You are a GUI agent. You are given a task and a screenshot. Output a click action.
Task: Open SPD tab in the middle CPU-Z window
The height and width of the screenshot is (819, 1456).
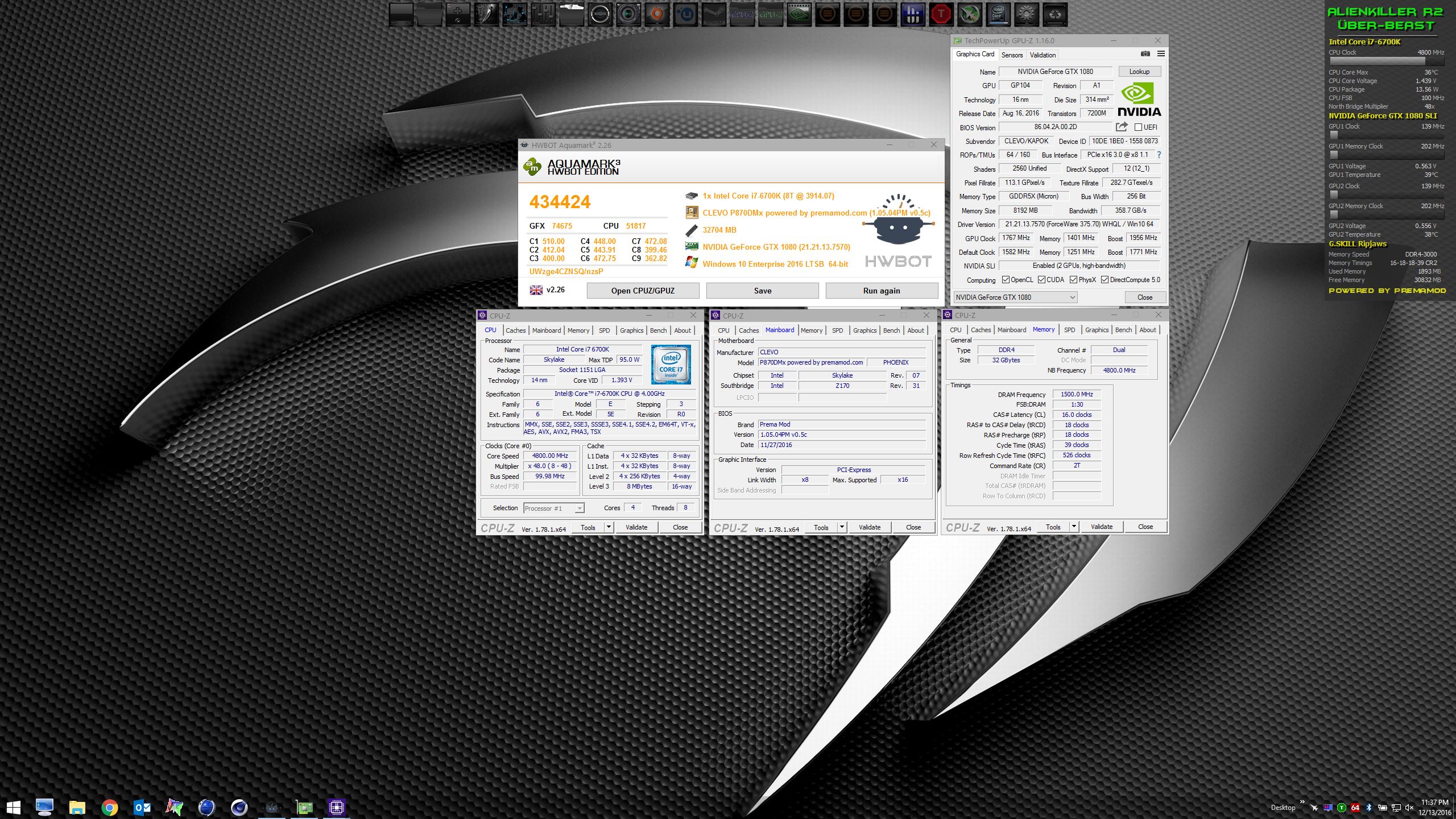coord(837,330)
